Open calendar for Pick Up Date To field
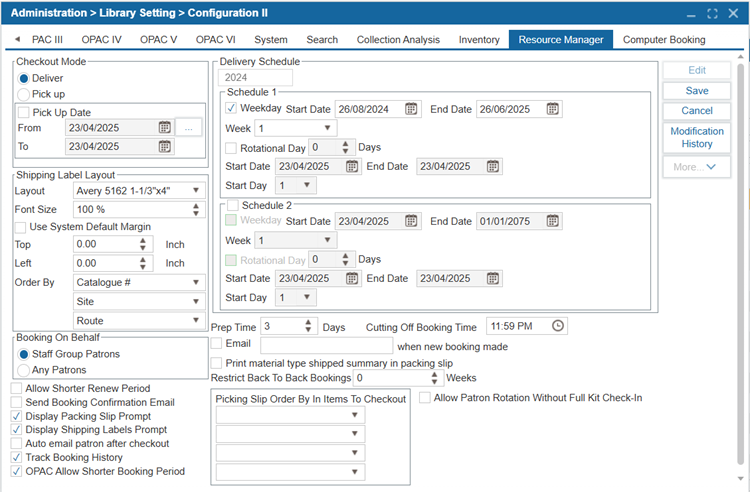 165,147
